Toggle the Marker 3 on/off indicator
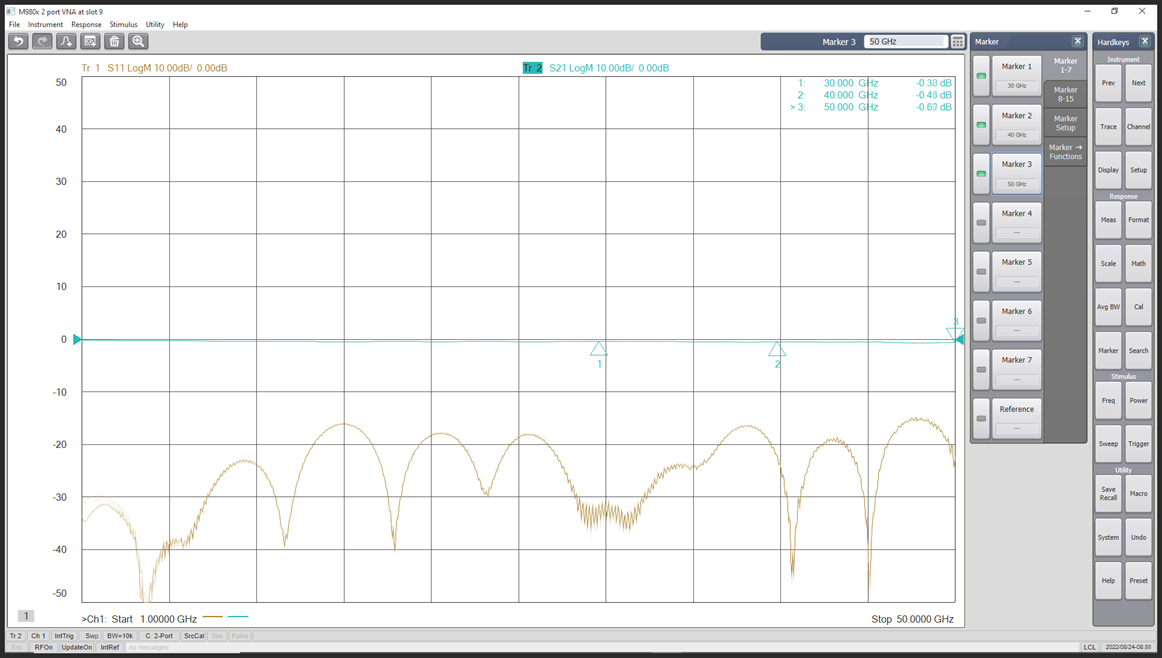 tap(981, 174)
